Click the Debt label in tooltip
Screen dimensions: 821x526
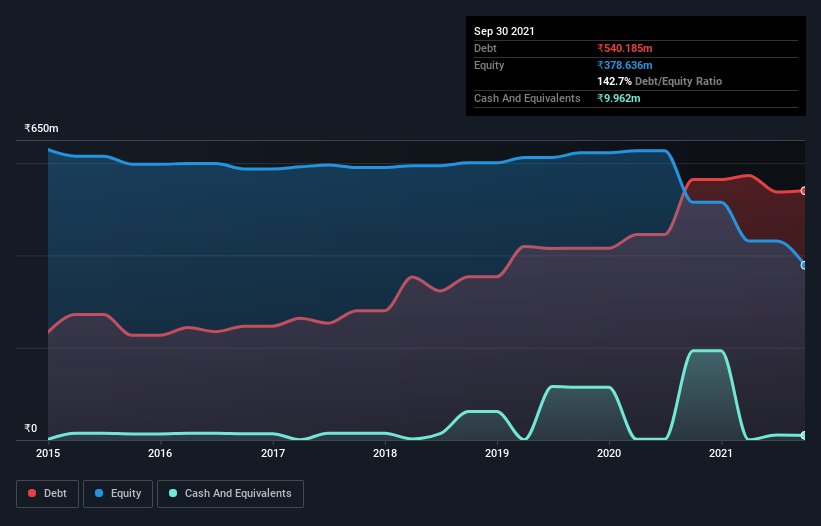click(485, 48)
